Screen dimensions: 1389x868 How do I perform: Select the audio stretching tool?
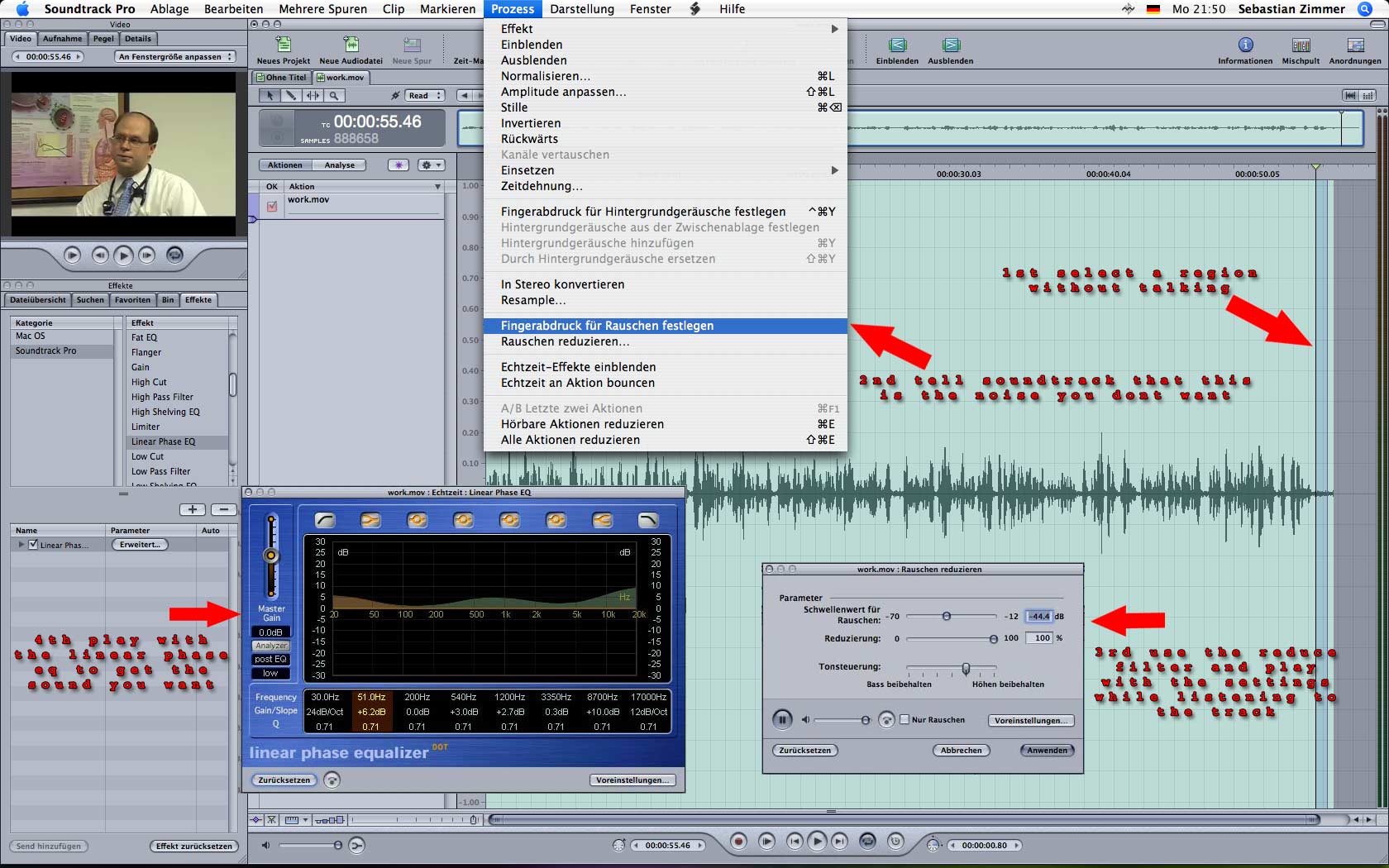[x=313, y=96]
